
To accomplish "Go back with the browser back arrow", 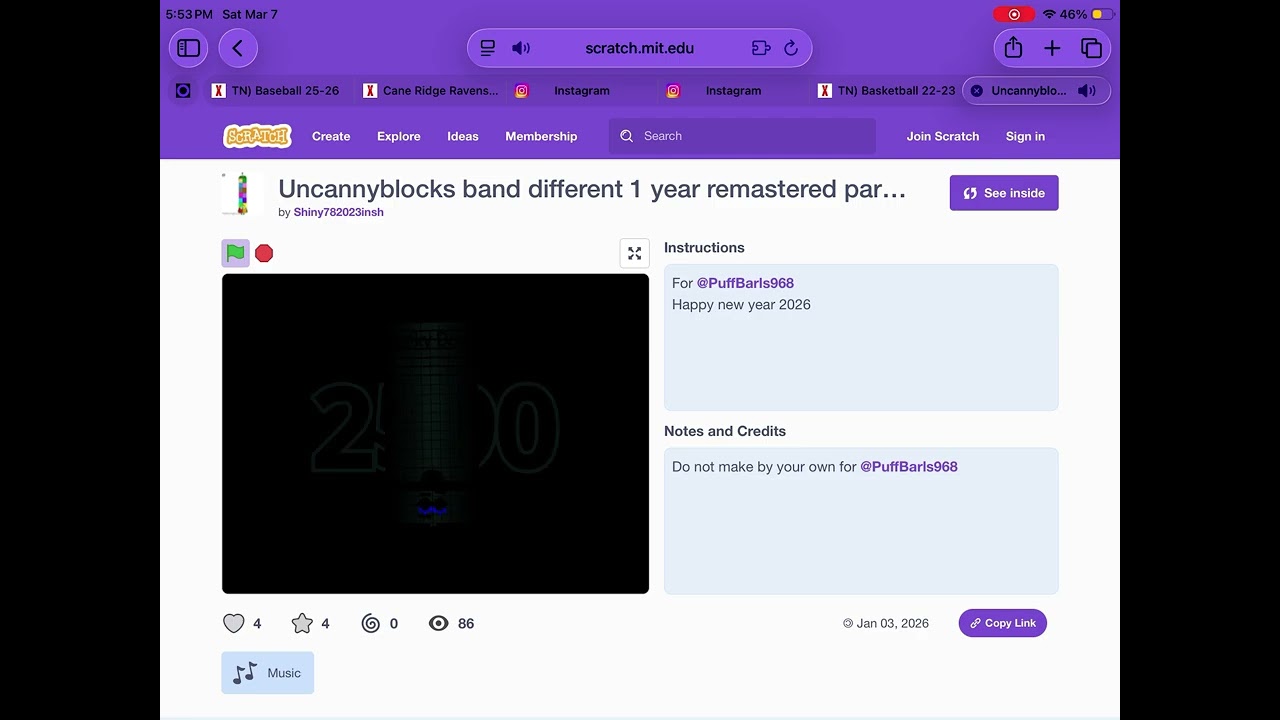I will [238, 48].
